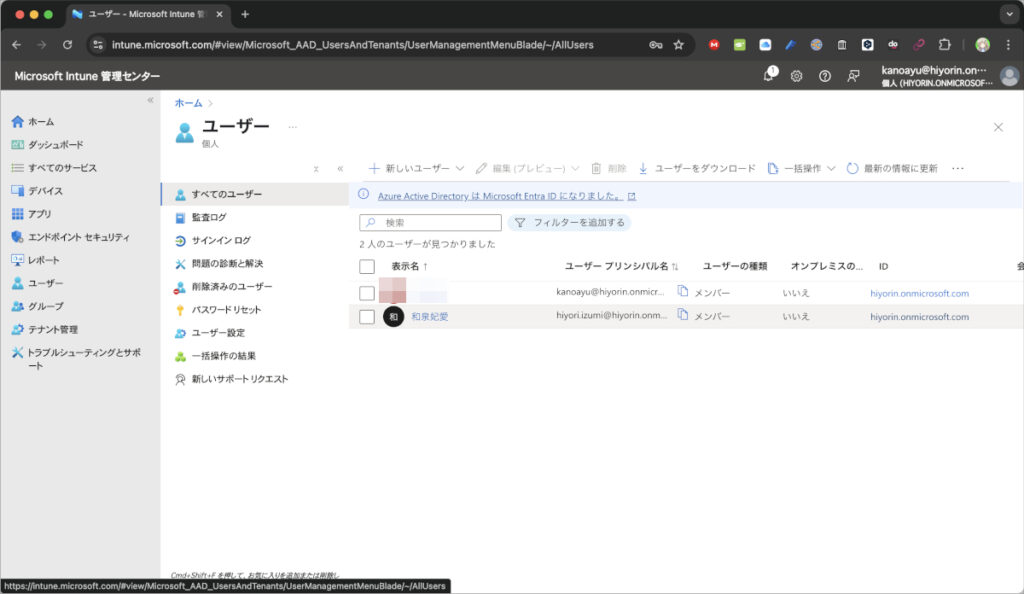Copy kanoayu principal name with copy icon

click(x=682, y=291)
